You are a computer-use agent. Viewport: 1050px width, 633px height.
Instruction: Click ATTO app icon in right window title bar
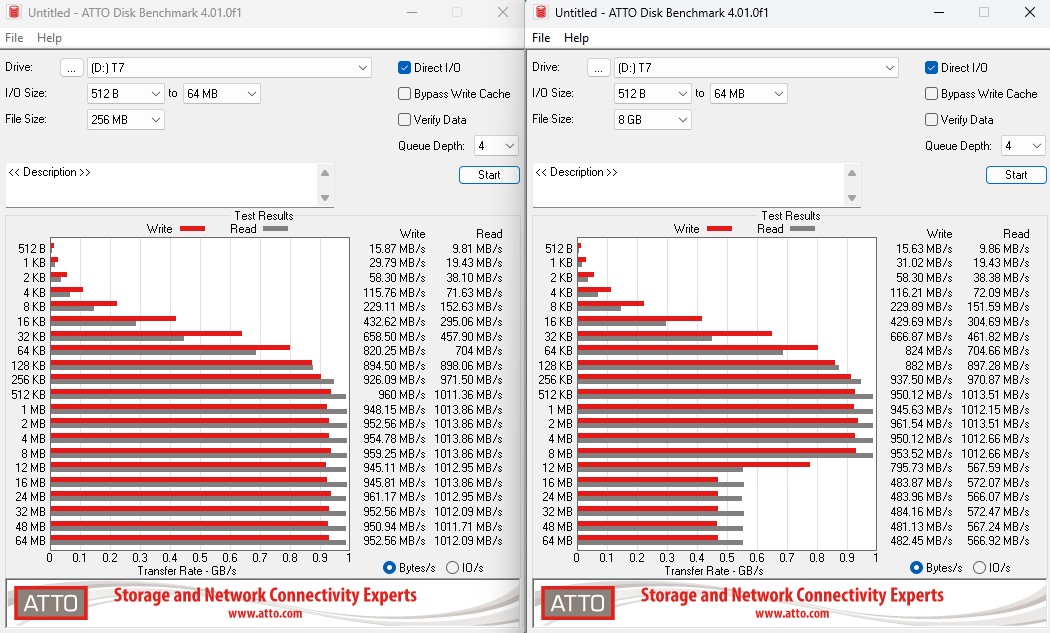[540, 12]
